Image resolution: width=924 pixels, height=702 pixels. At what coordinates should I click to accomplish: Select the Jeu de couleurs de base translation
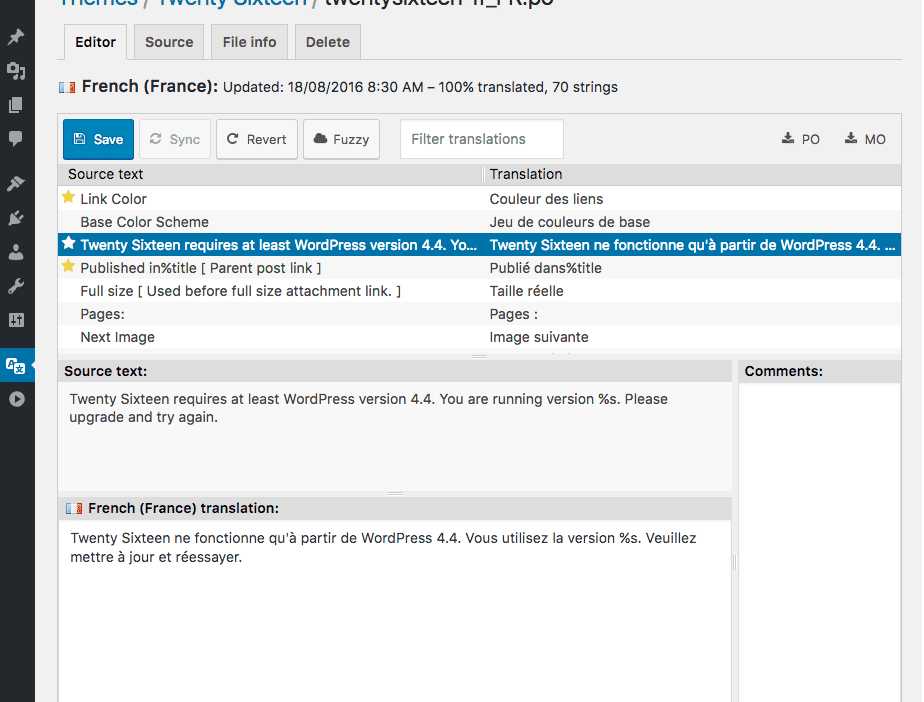pos(569,222)
